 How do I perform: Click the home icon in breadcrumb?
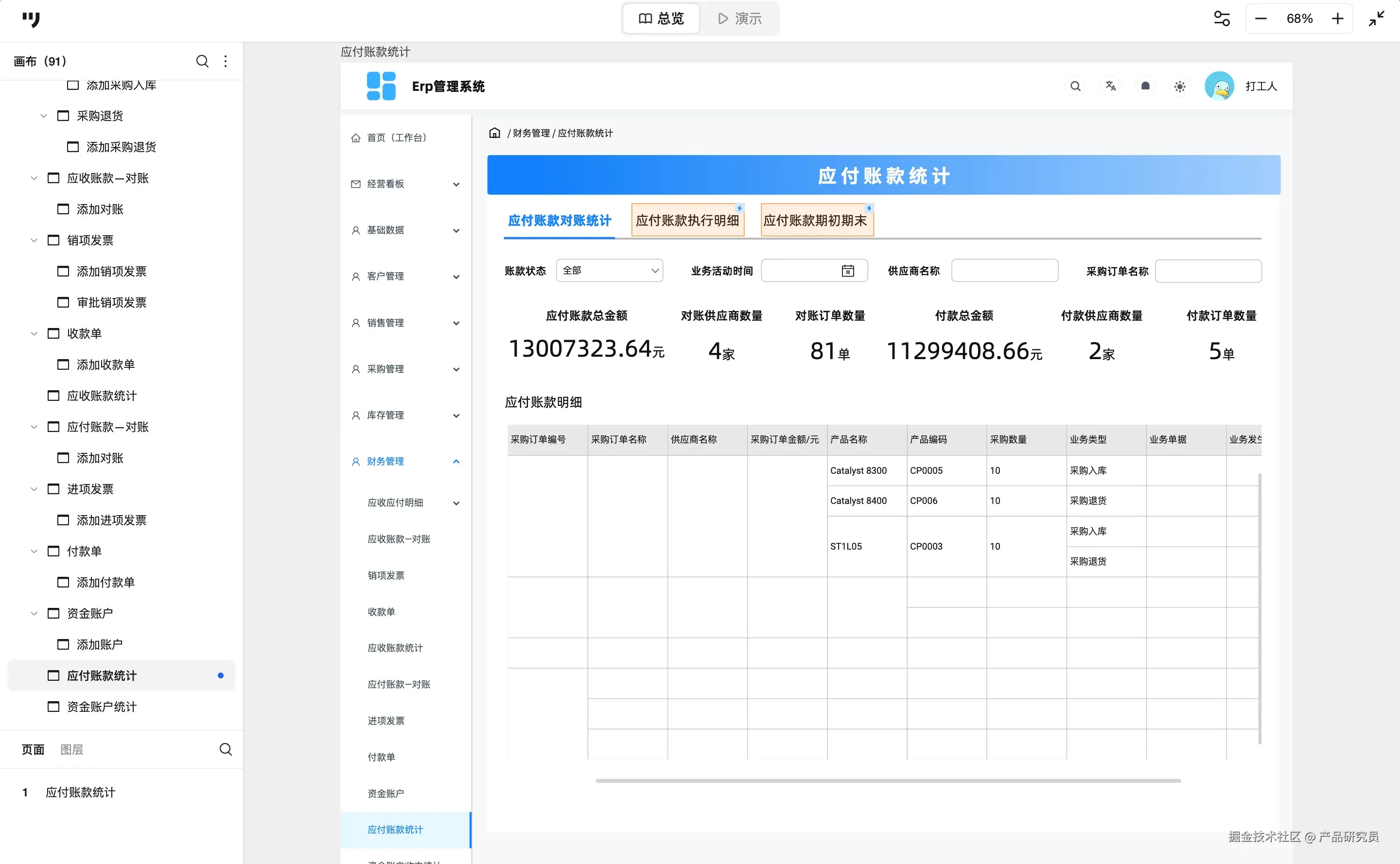click(x=494, y=133)
